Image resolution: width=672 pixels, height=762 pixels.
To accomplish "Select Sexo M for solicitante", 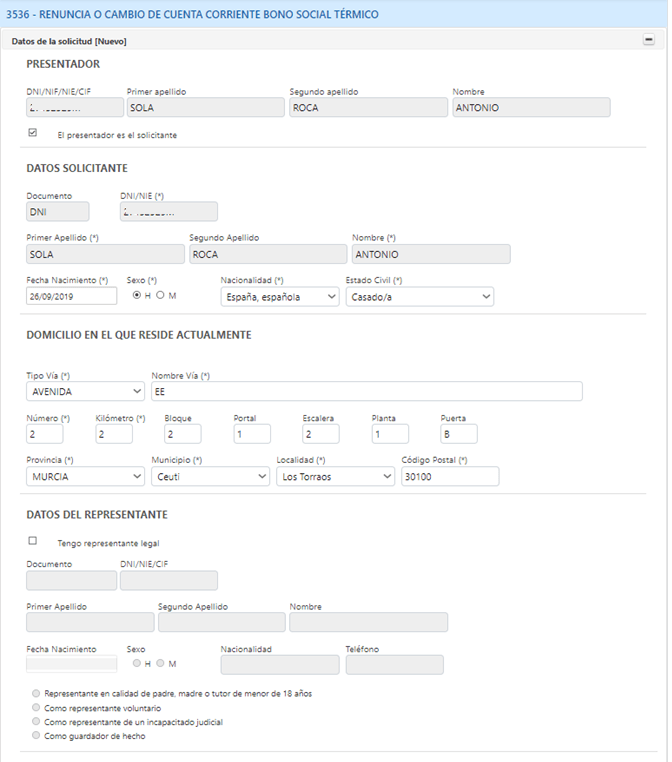I will coord(161,296).
